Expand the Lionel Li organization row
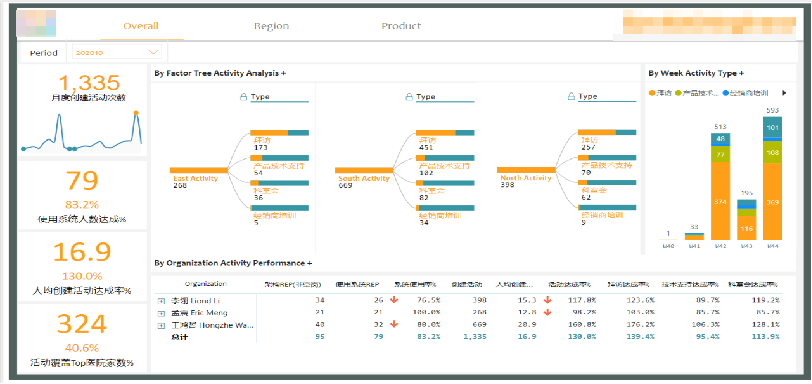The image size is (812, 384). tap(161, 301)
